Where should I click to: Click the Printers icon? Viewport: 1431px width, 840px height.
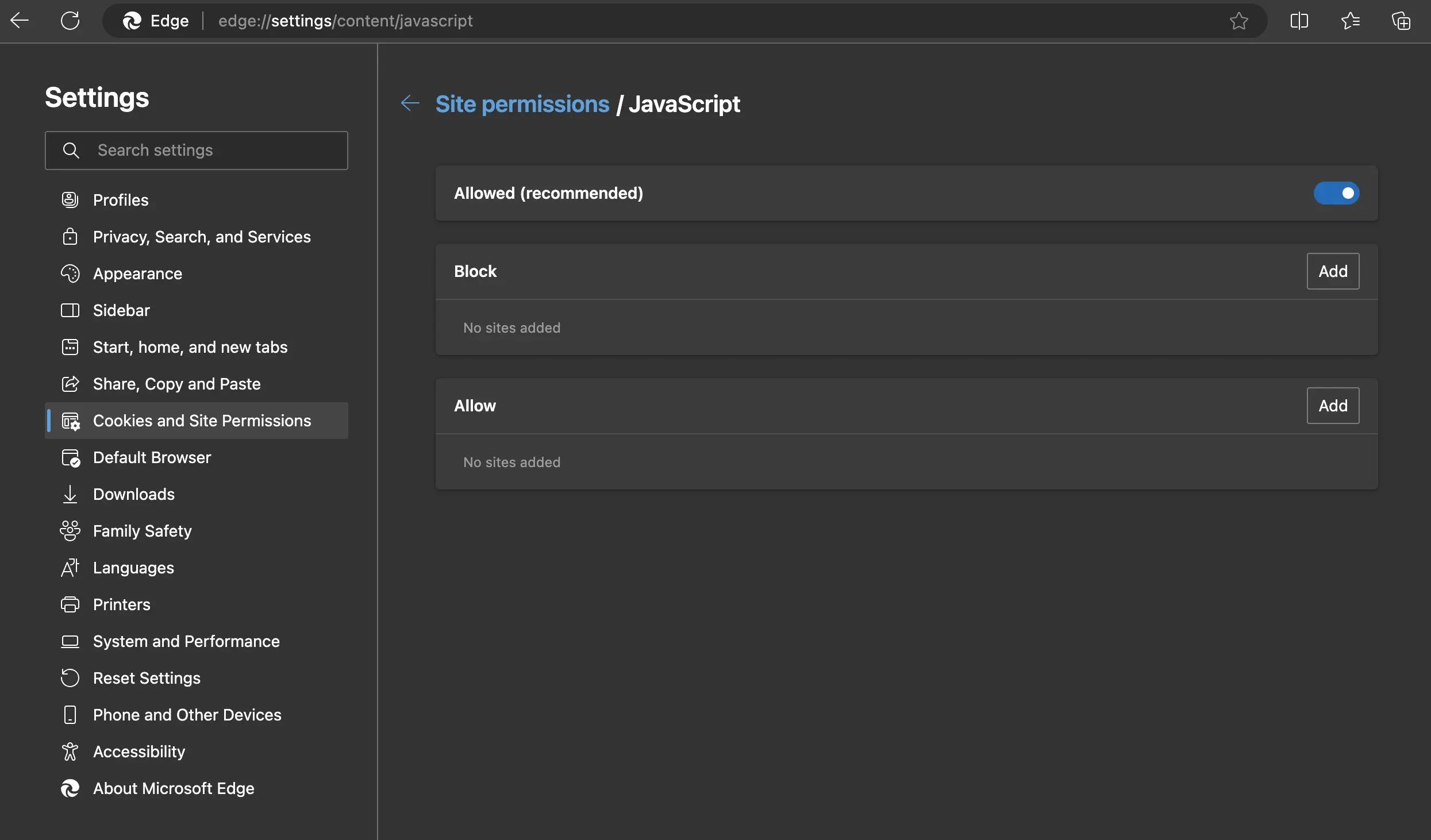(x=70, y=604)
